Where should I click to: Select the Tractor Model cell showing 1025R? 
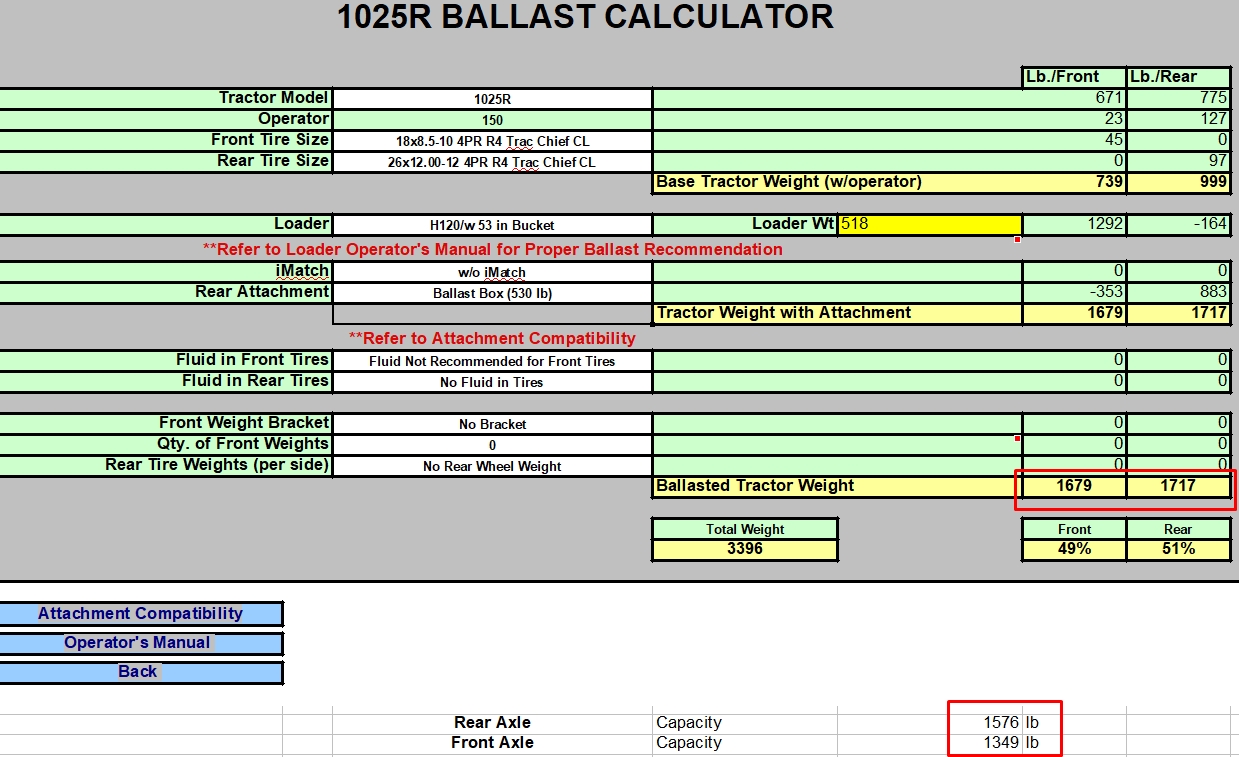pyautogui.click(x=492, y=99)
